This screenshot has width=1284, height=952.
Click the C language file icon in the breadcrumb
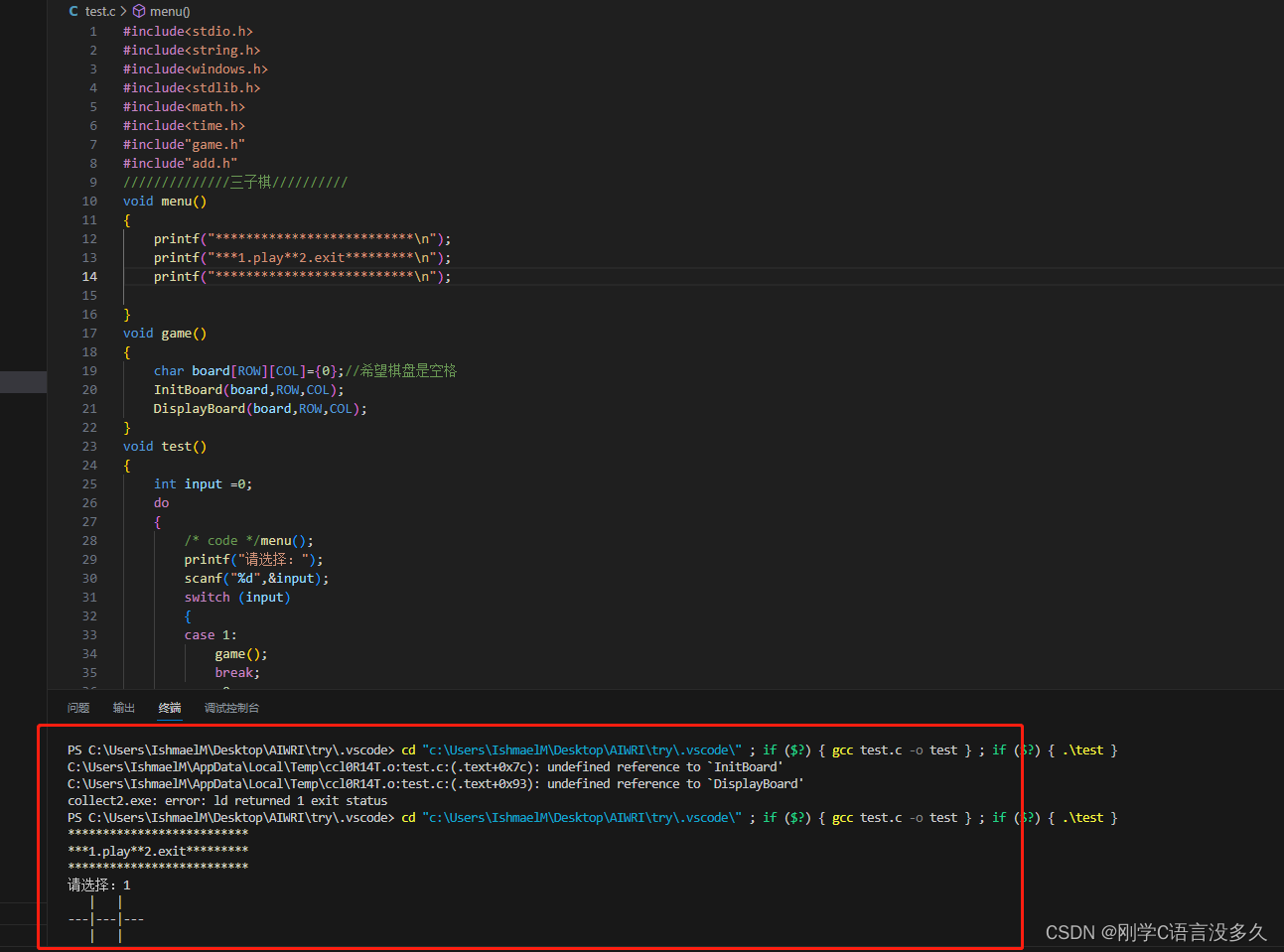72,11
